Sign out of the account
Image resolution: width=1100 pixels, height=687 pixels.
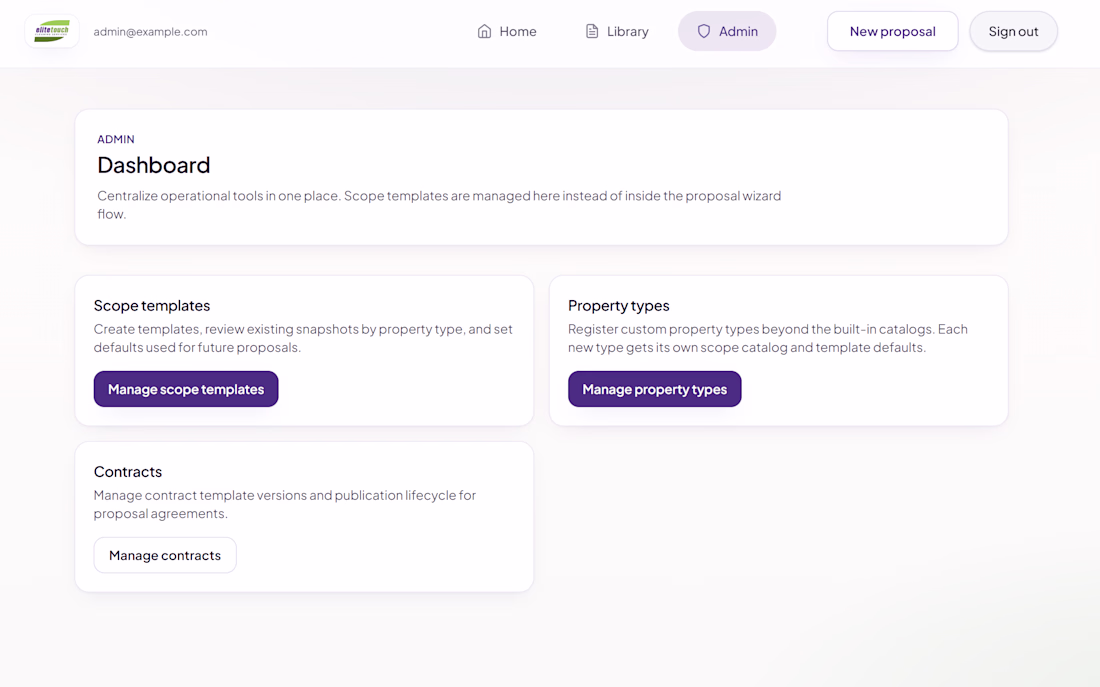point(1013,32)
